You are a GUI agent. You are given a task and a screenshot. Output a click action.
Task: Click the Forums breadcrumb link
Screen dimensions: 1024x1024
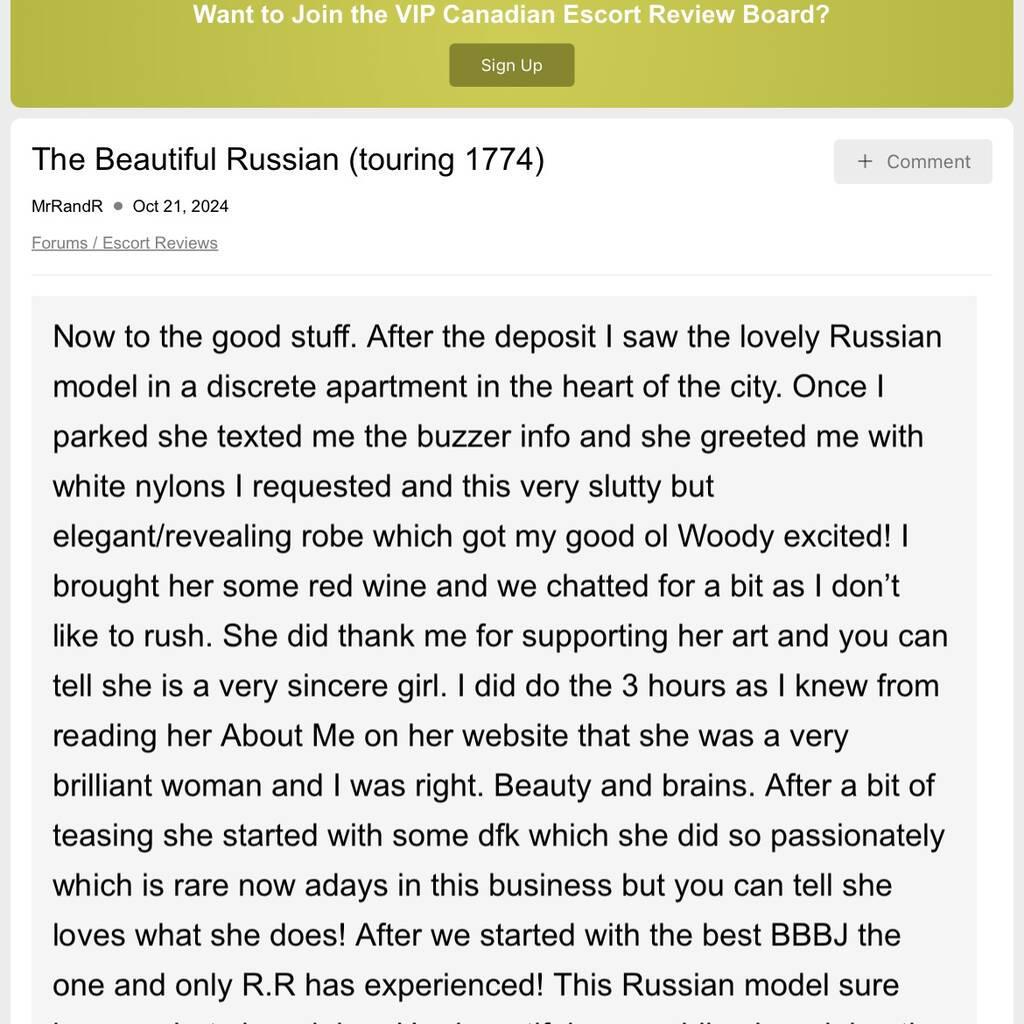coord(59,243)
